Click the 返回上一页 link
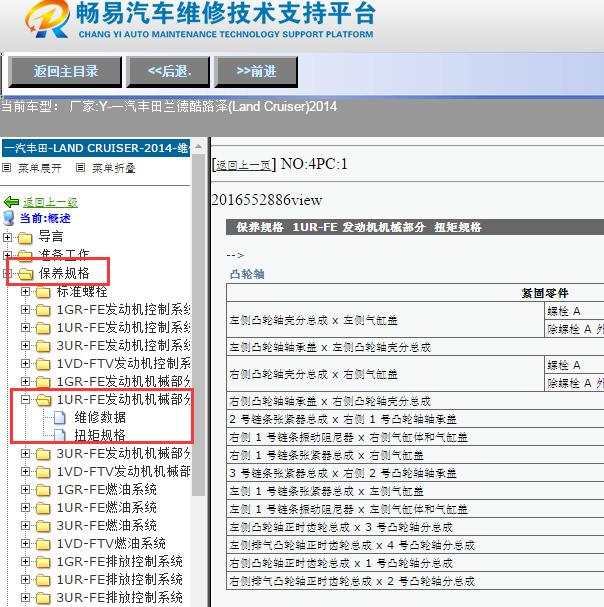The height and width of the screenshot is (607, 604). coord(243,165)
